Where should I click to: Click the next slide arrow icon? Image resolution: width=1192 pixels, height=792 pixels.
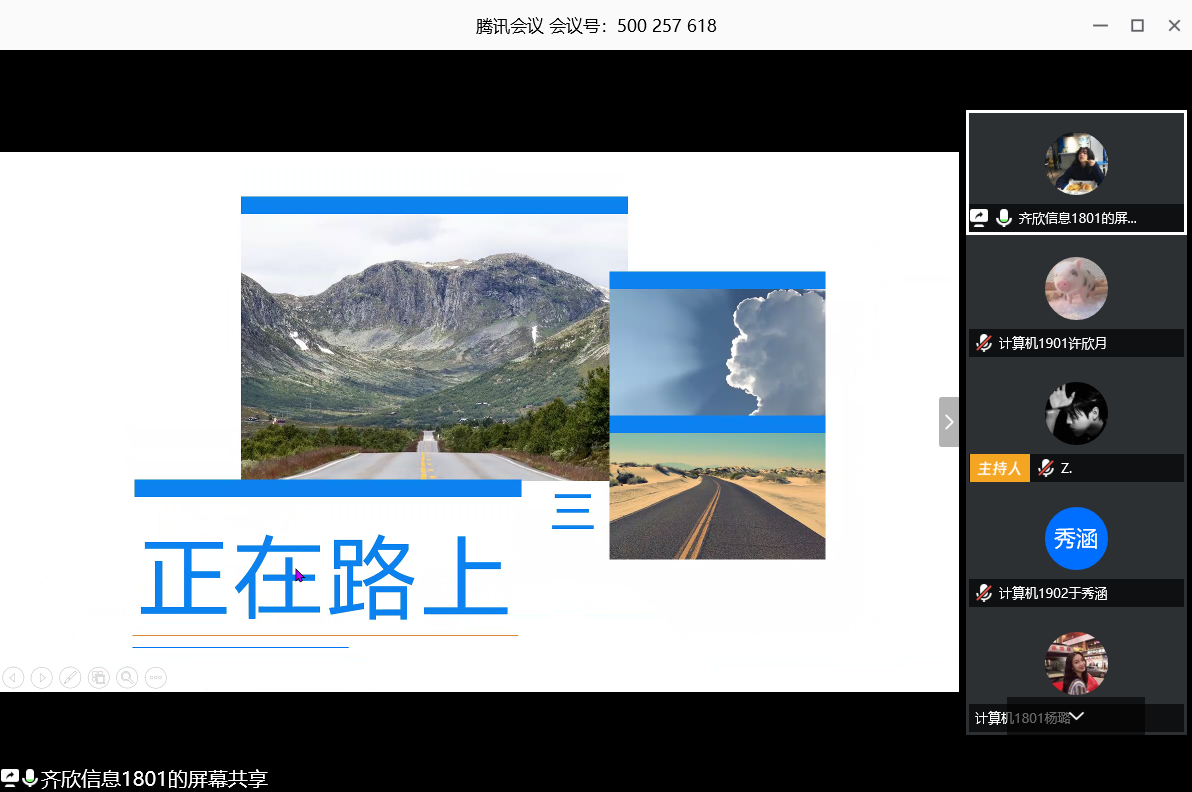tap(41, 677)
